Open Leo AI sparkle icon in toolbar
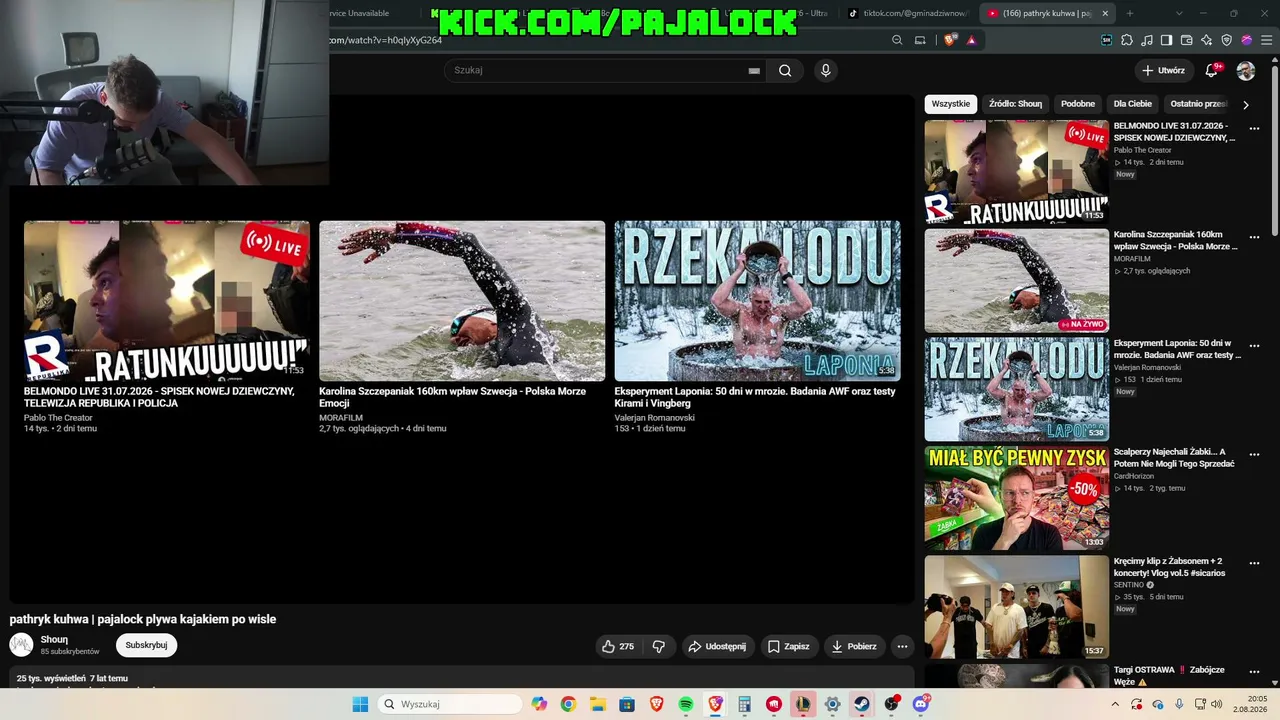The width and height of the screenshot is (1280, 720). [1207, 40]
